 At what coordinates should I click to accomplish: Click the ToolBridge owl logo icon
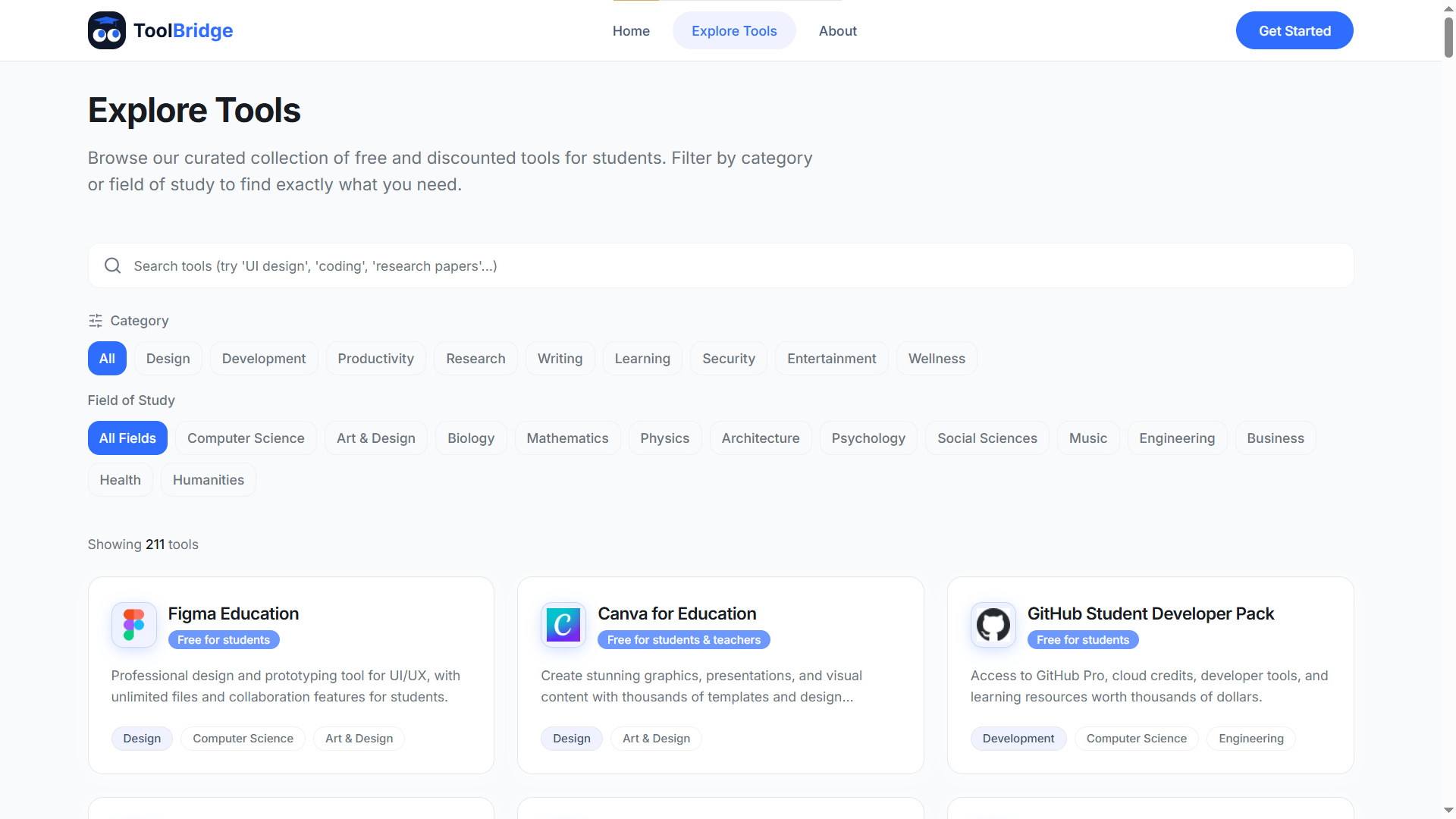107,30
